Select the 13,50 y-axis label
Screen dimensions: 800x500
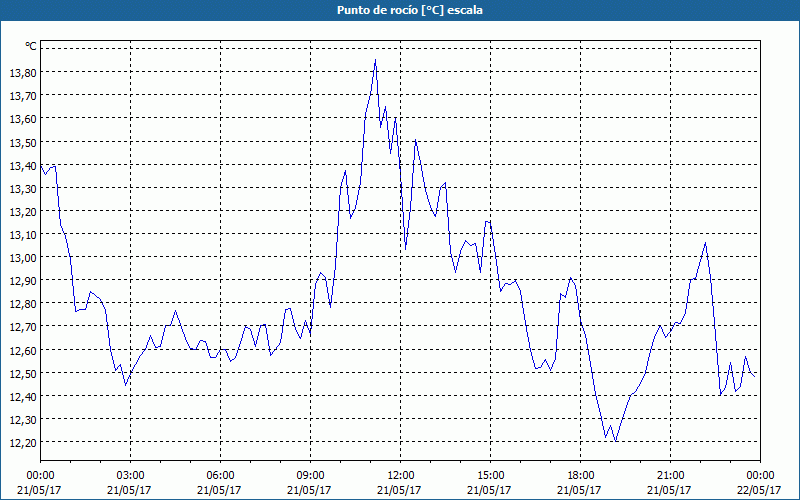pyautogui.click(x=23, y=142)
